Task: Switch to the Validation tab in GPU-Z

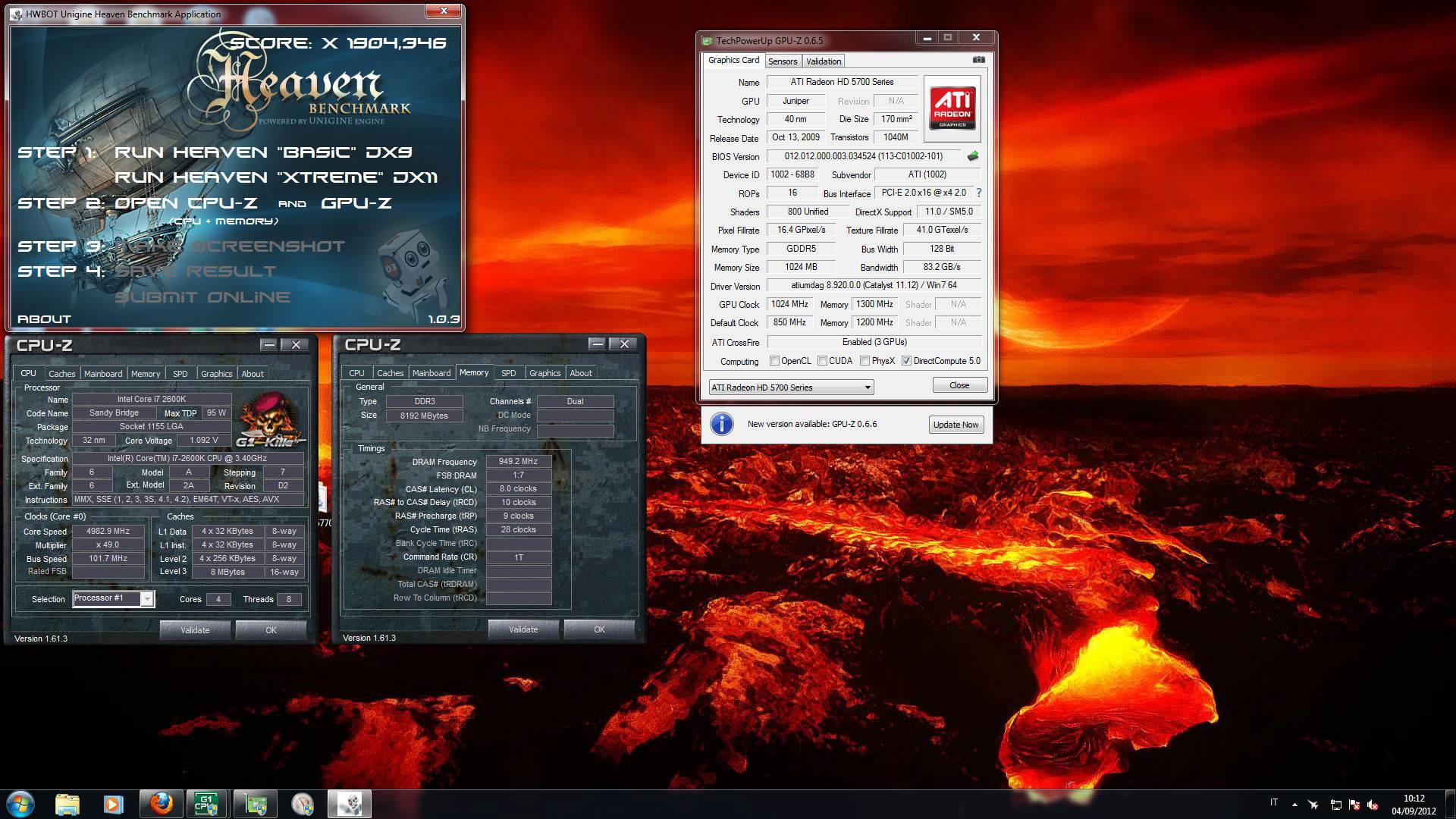Action: coord(824,61)
